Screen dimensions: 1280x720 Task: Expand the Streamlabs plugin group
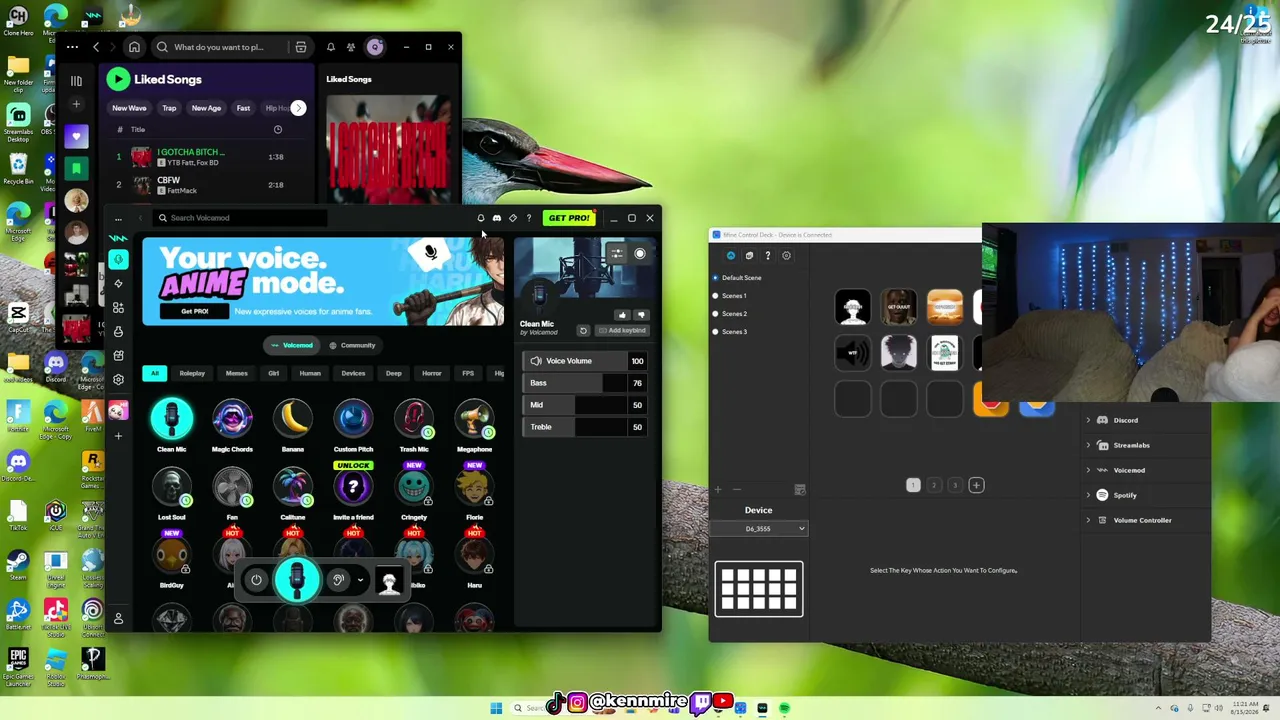pyautogui.click(x=1088, y=445)
